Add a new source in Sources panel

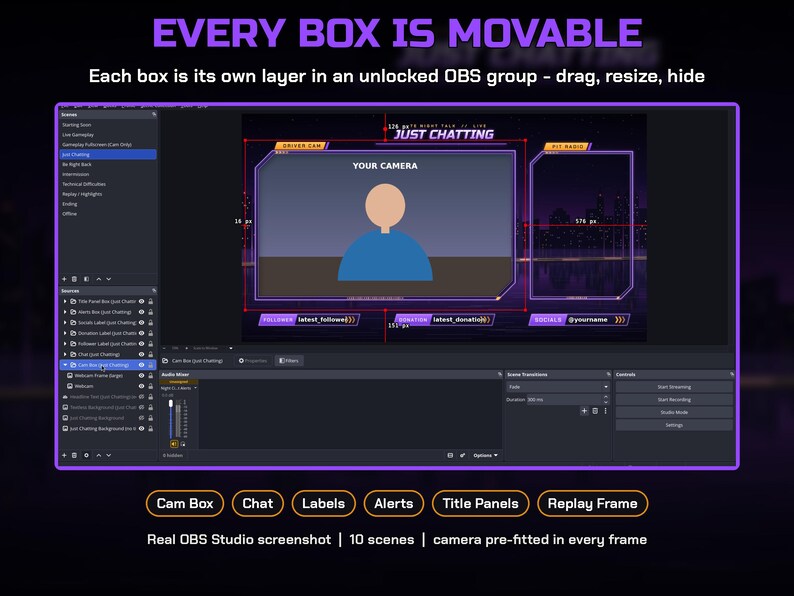click(64, 455)
